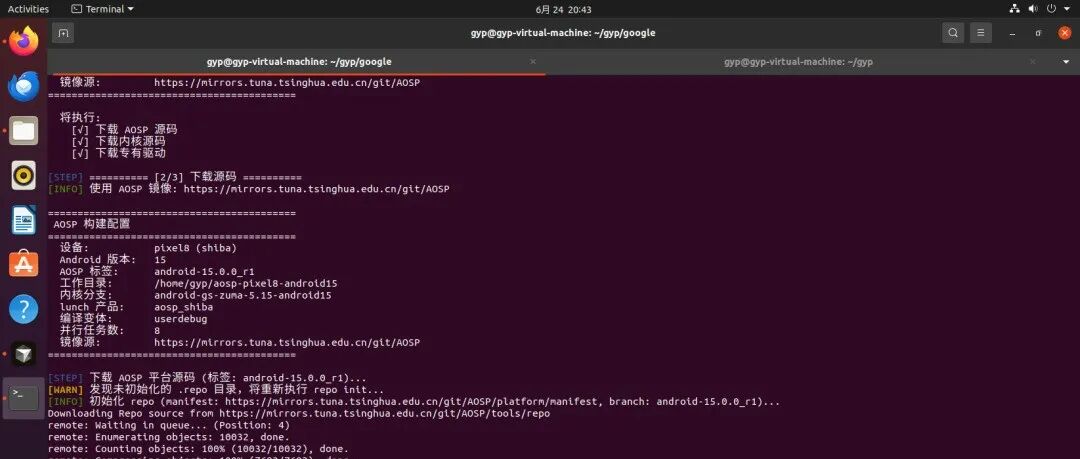Click the network status icon
The width and height of the screenshot is (1080, 459).
click(x=1015, y=9)
